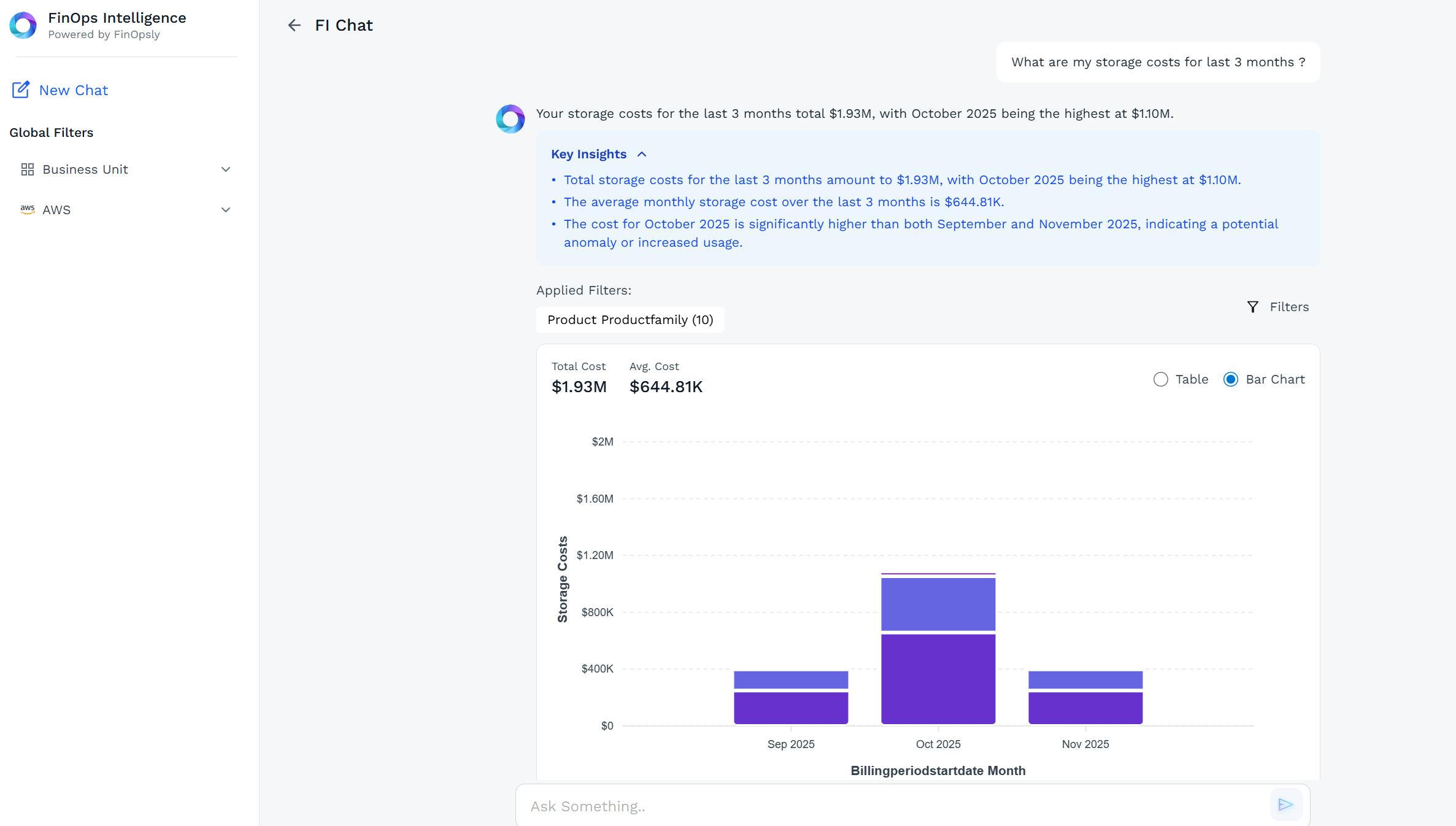
Task: Focus the Ask Something input field
Action: (890, 806)
